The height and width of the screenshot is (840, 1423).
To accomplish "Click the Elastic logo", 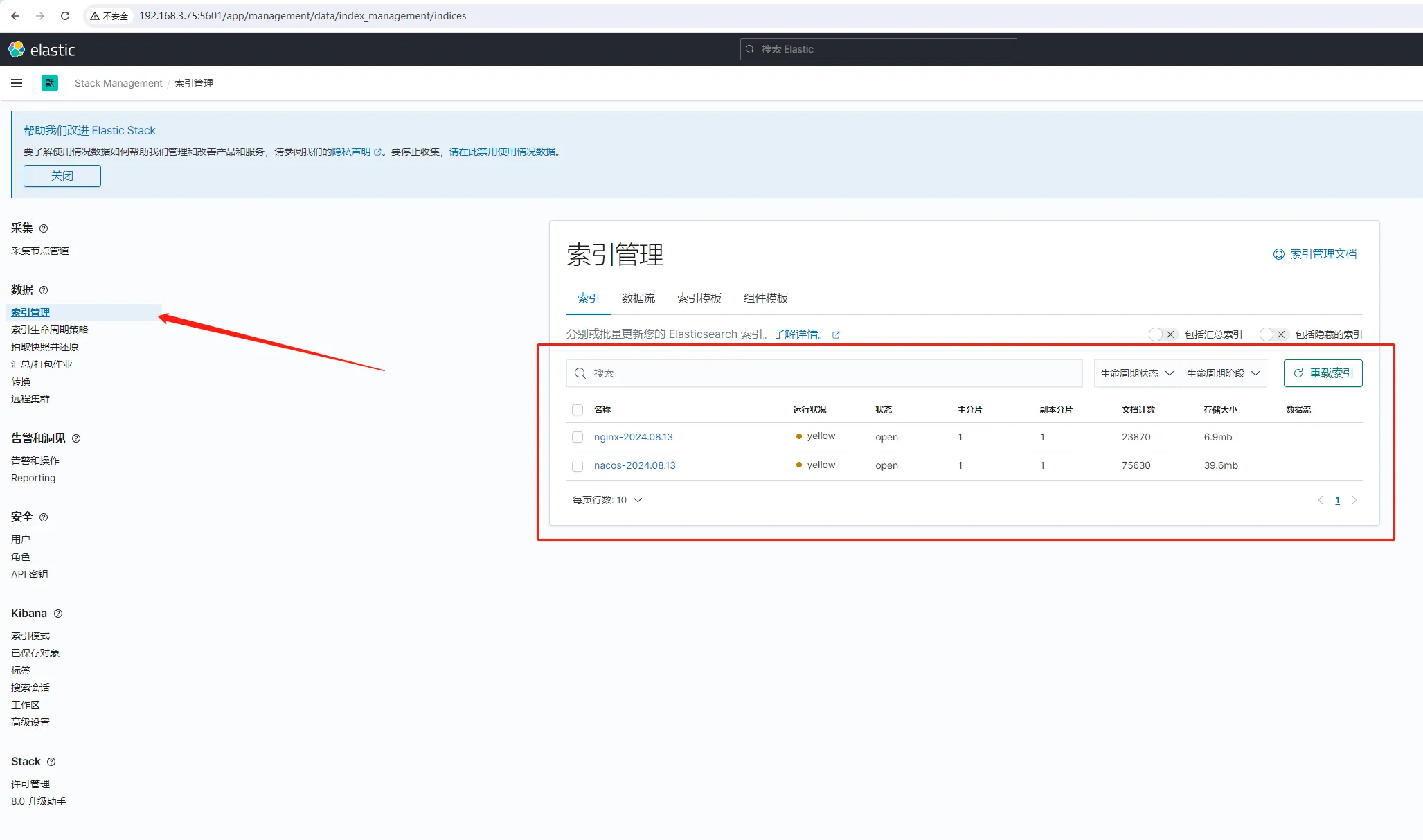I will 42,49.
